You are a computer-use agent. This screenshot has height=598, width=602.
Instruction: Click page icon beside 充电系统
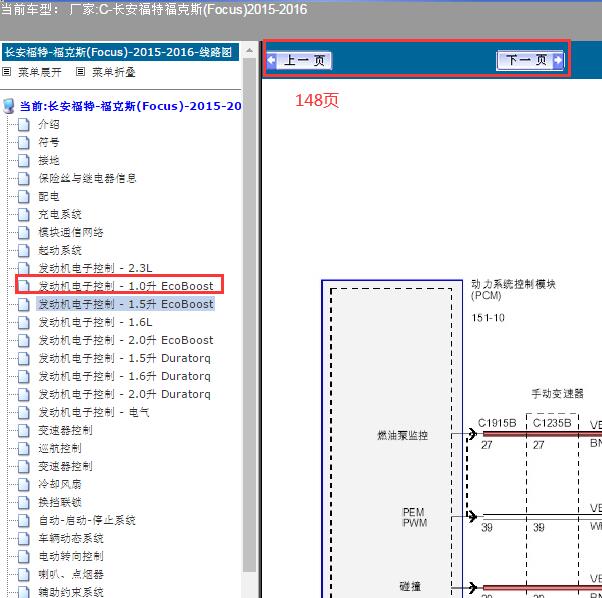24,215
